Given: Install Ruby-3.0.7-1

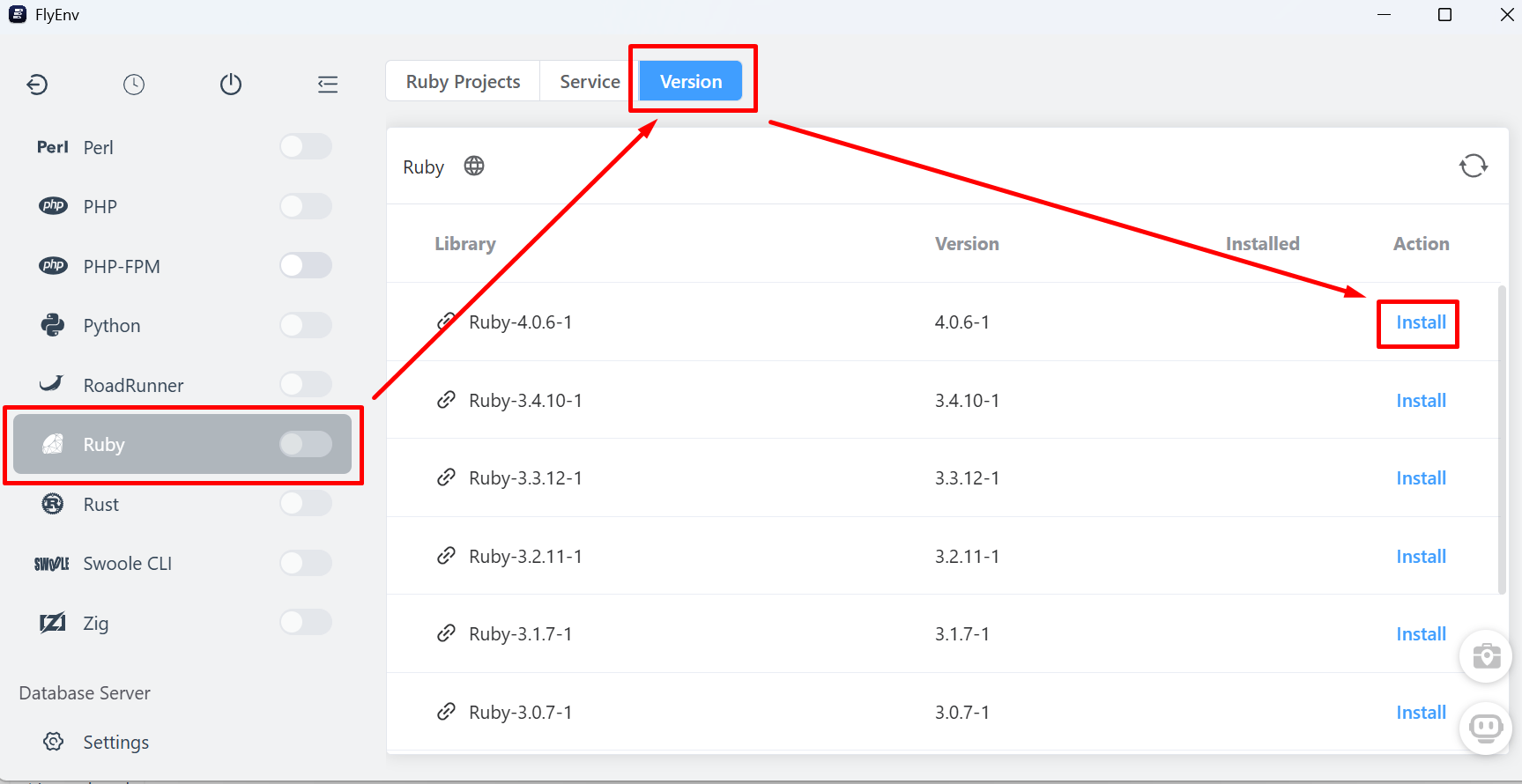Looking at the screenshot, I should pyautogui.click(x=1421, y=713).
